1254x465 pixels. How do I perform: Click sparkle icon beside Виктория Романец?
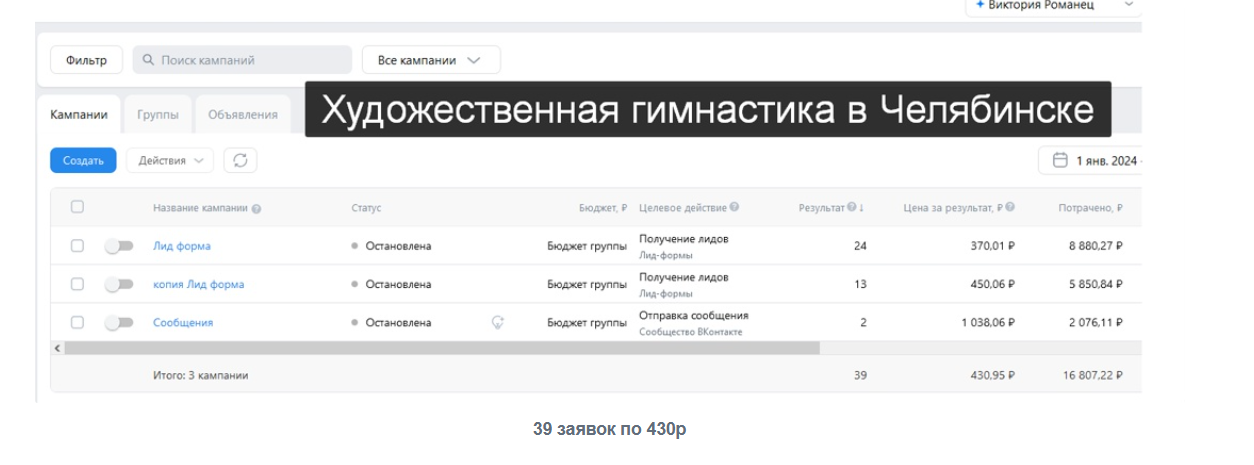(980, 5)
